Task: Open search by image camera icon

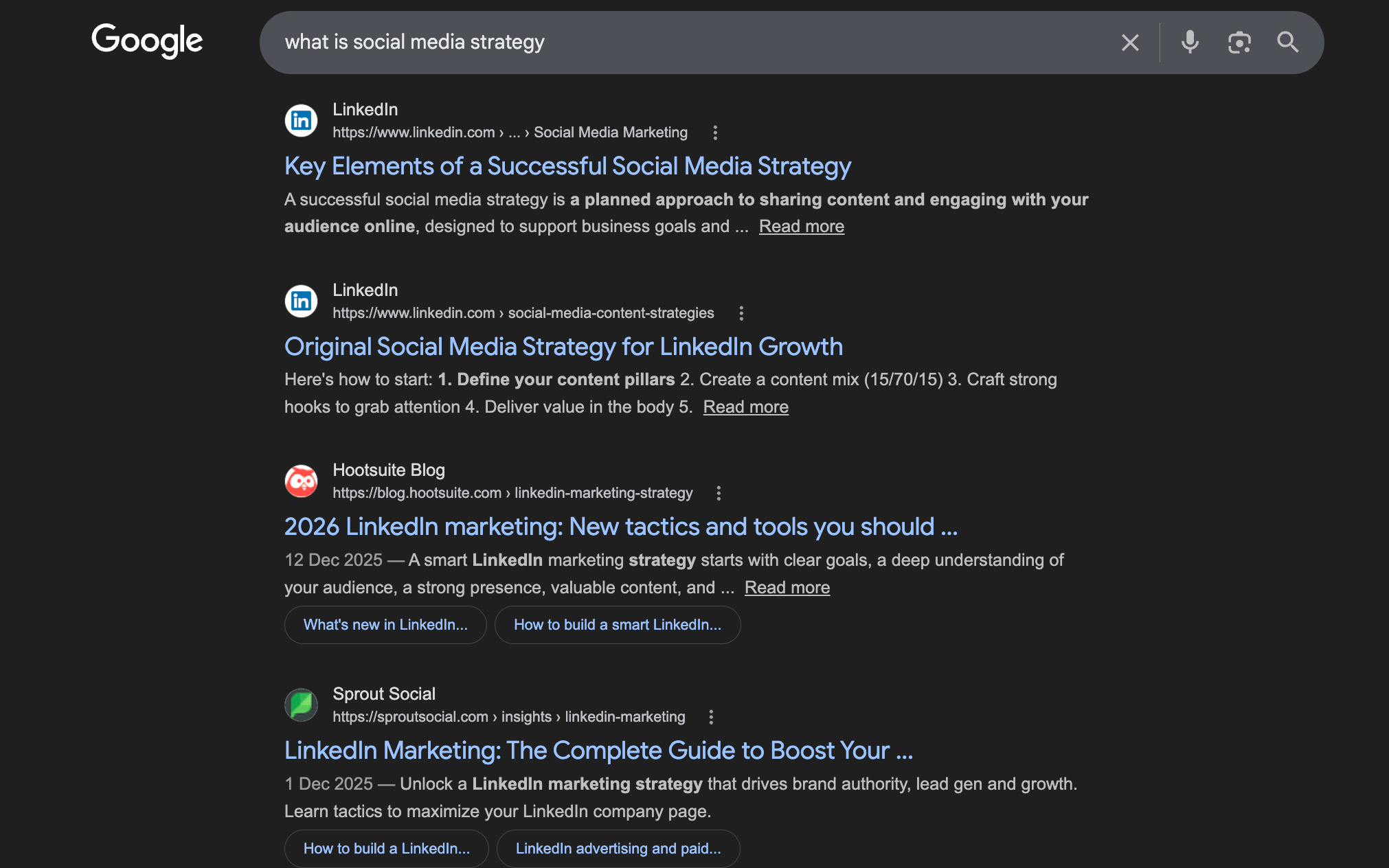Action: 1239,43
